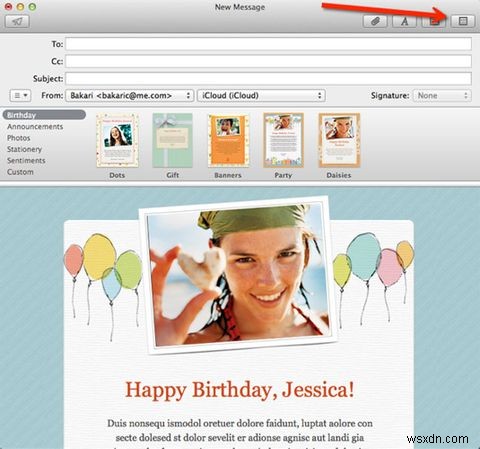Screen dimensions: 480x449
Task: Open the header fields customize menu
Action: (20, 95)
